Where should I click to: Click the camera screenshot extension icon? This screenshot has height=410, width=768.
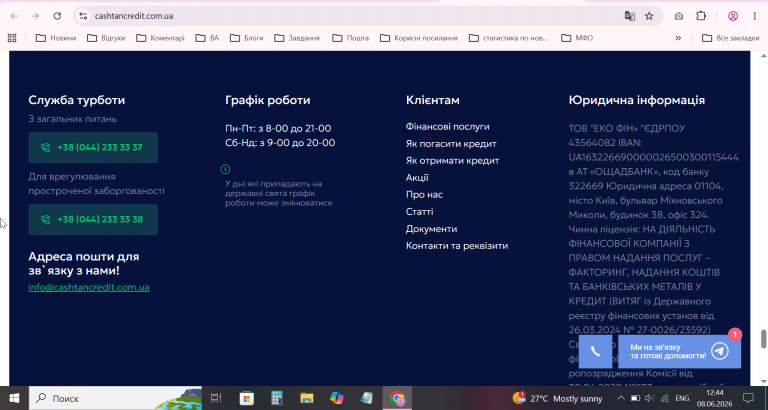coord(678,16)
